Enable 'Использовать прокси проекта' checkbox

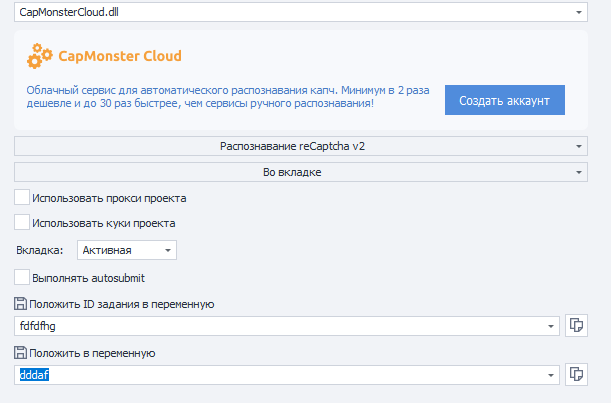22,198
